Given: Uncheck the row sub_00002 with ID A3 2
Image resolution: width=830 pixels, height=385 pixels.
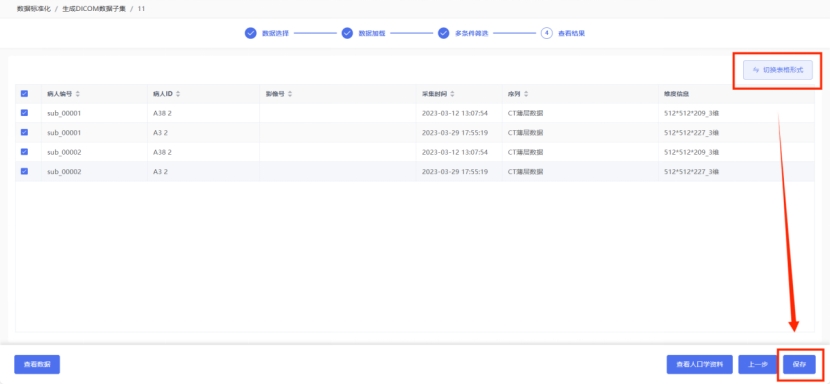Looking at the screenshot, I should pos(24,172).
